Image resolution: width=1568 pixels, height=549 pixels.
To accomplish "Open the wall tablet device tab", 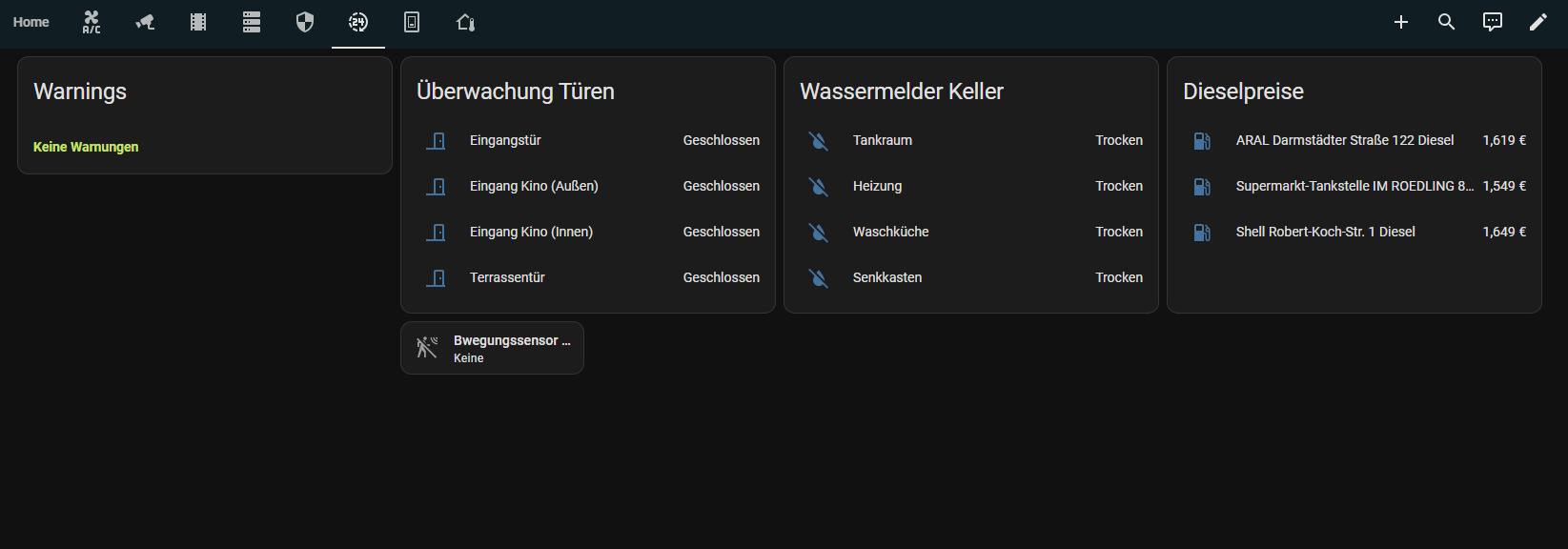I will pos(412,22).
